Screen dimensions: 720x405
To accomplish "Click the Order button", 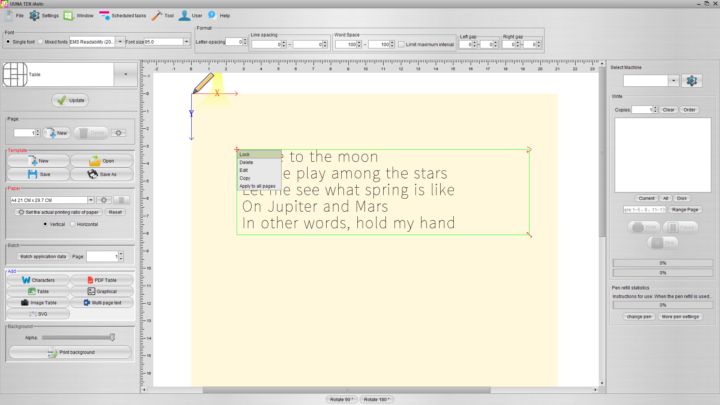I will (x=689, y=110).
